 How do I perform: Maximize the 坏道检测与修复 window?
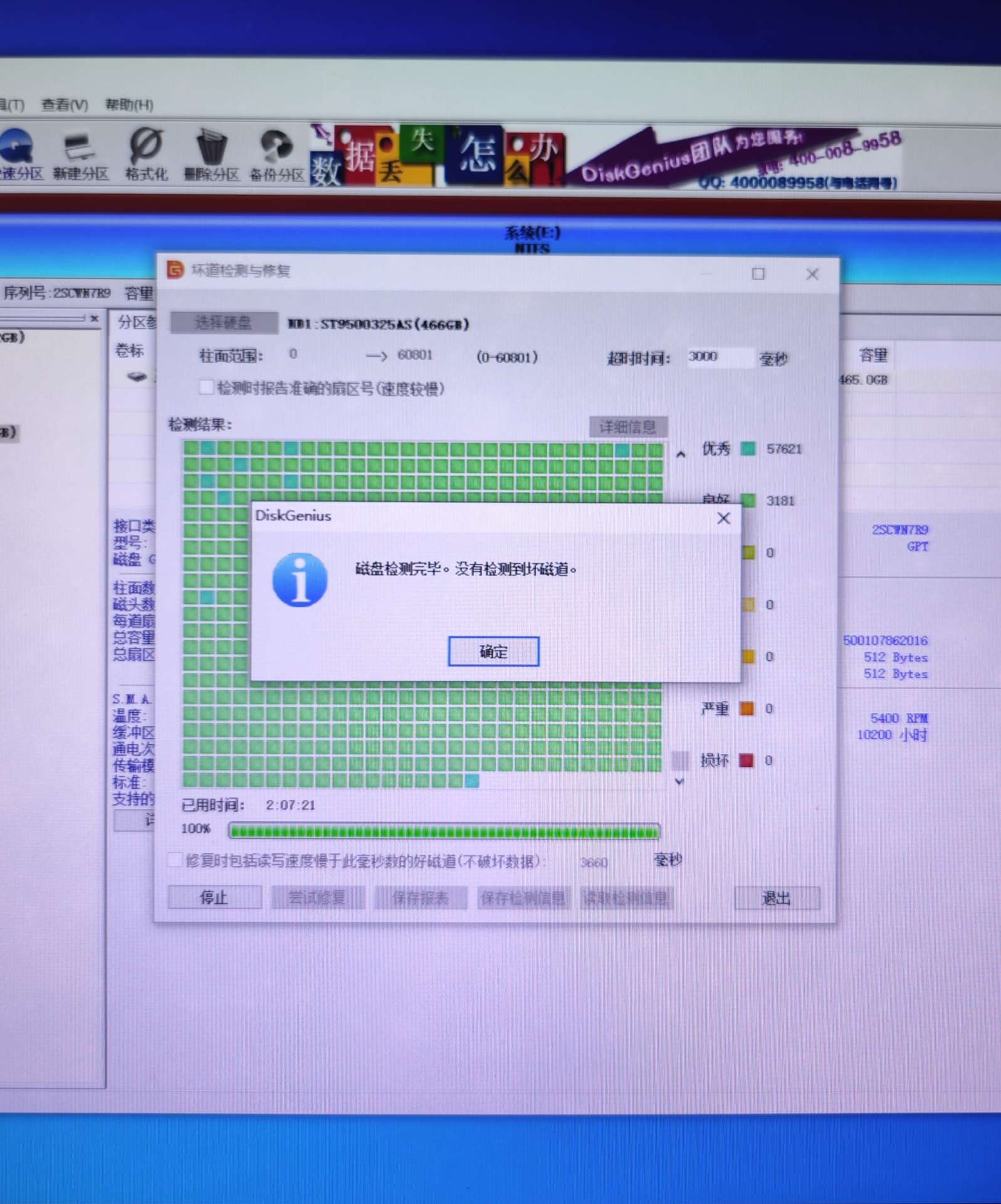click(x=758, y=274)
